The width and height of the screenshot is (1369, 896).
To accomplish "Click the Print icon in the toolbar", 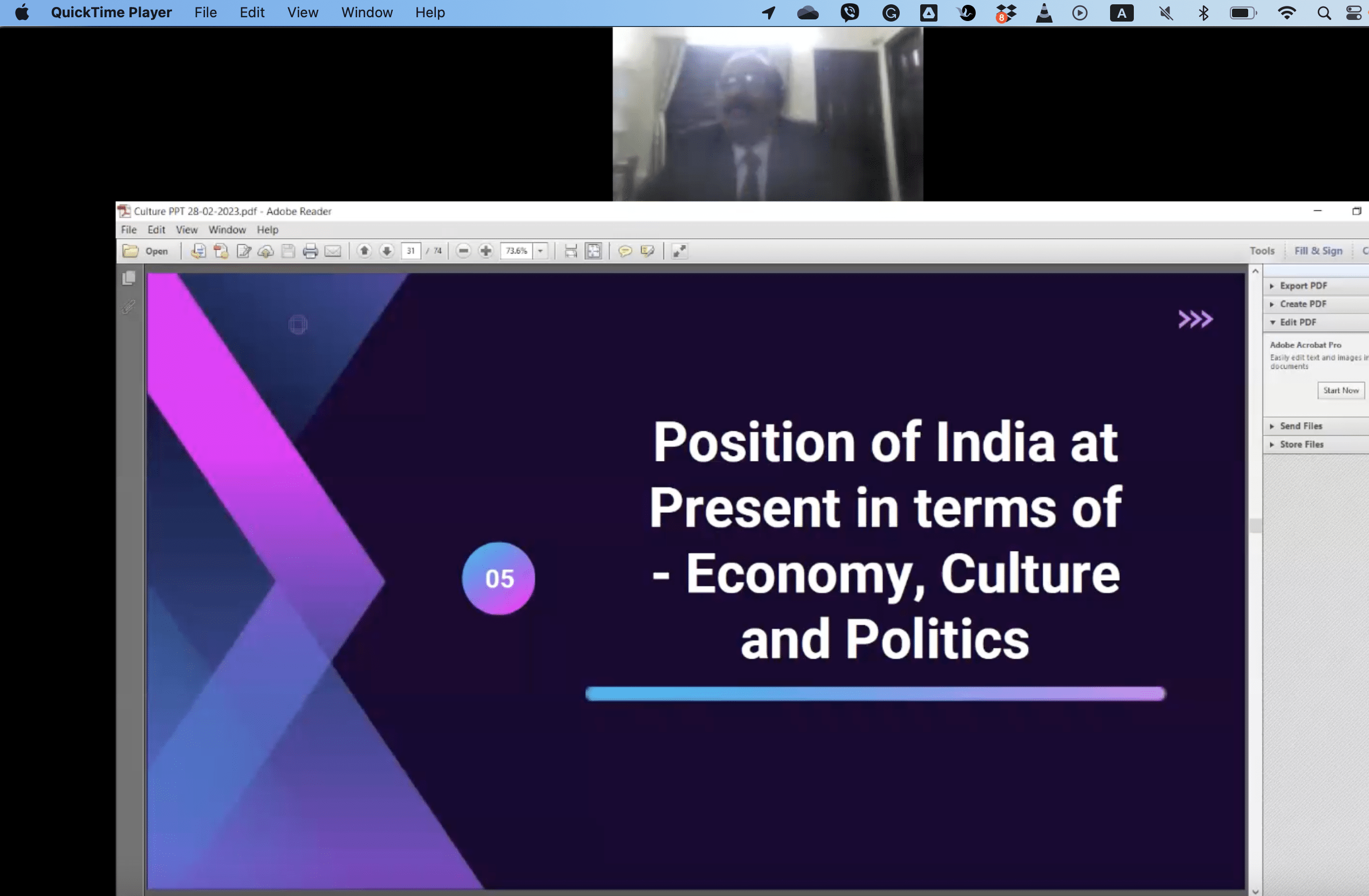I will pyautogui.click(x=310, y=251).
